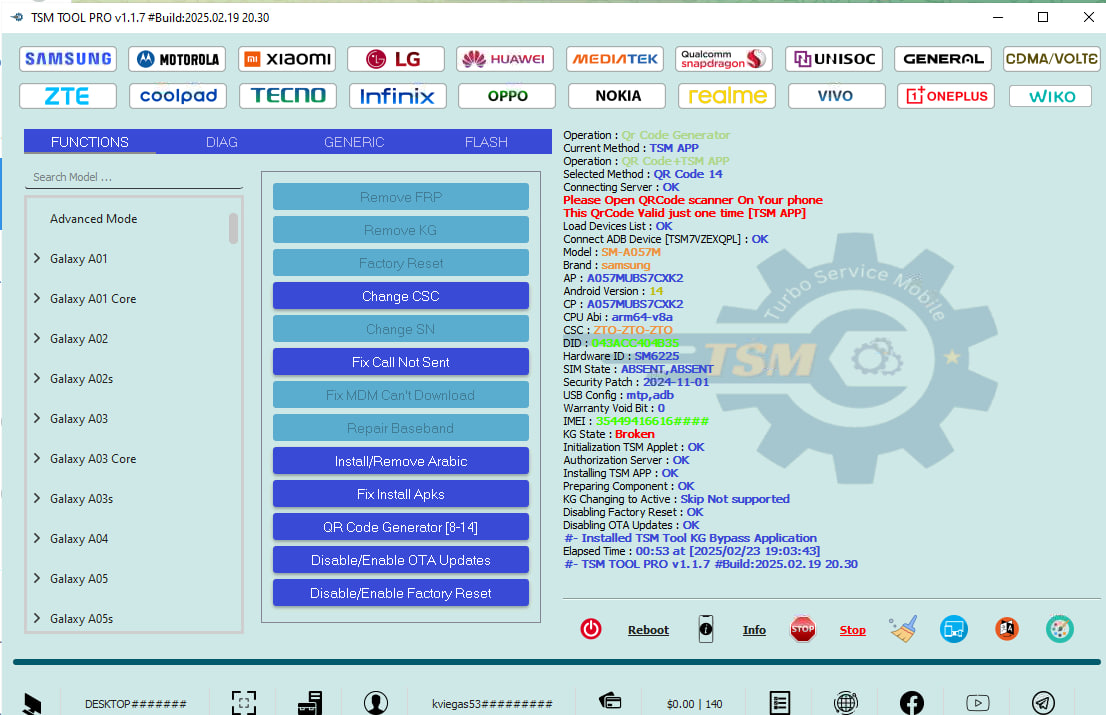Click the red power-off icon

(590, 629)
